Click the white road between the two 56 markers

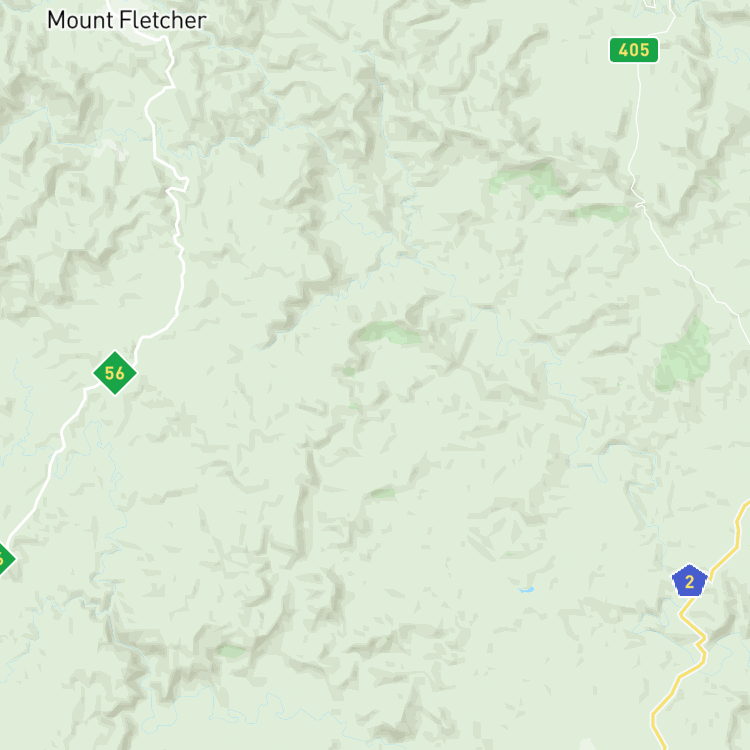tap(48, 474)
